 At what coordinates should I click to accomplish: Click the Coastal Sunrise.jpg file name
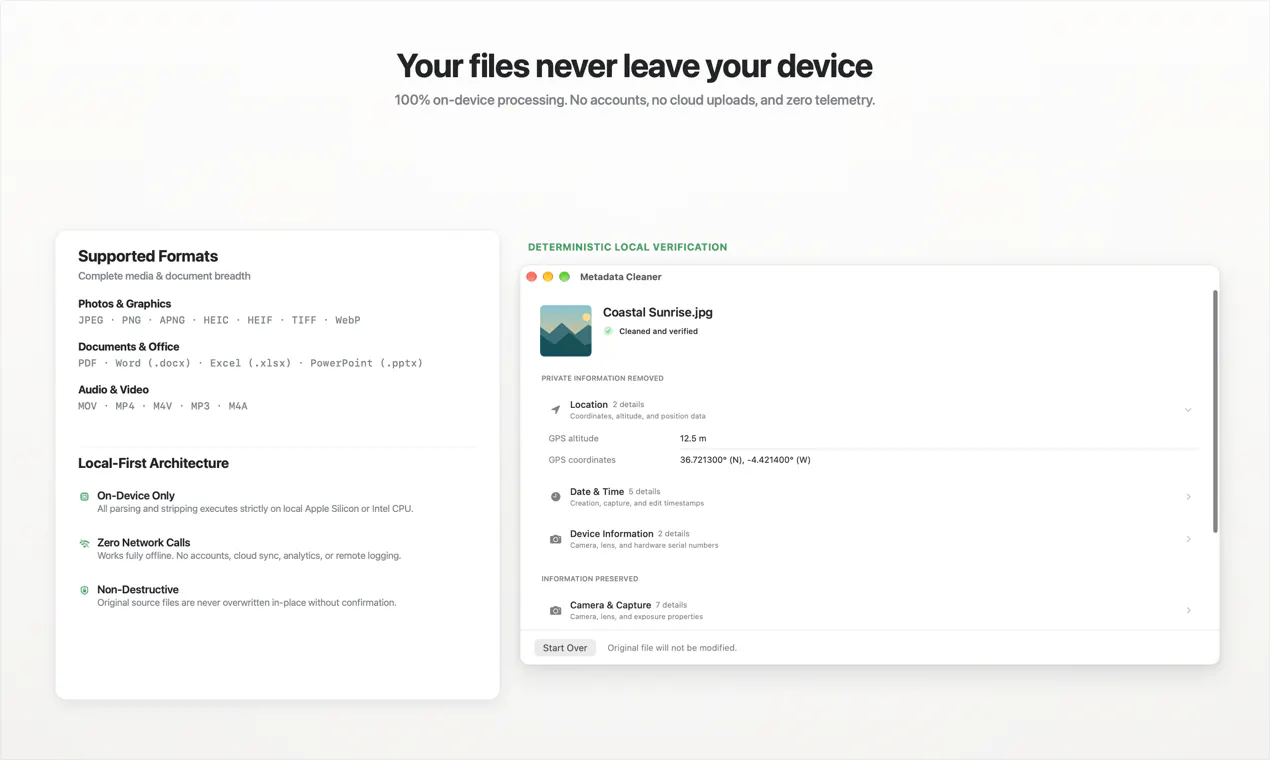pos(658,312)
